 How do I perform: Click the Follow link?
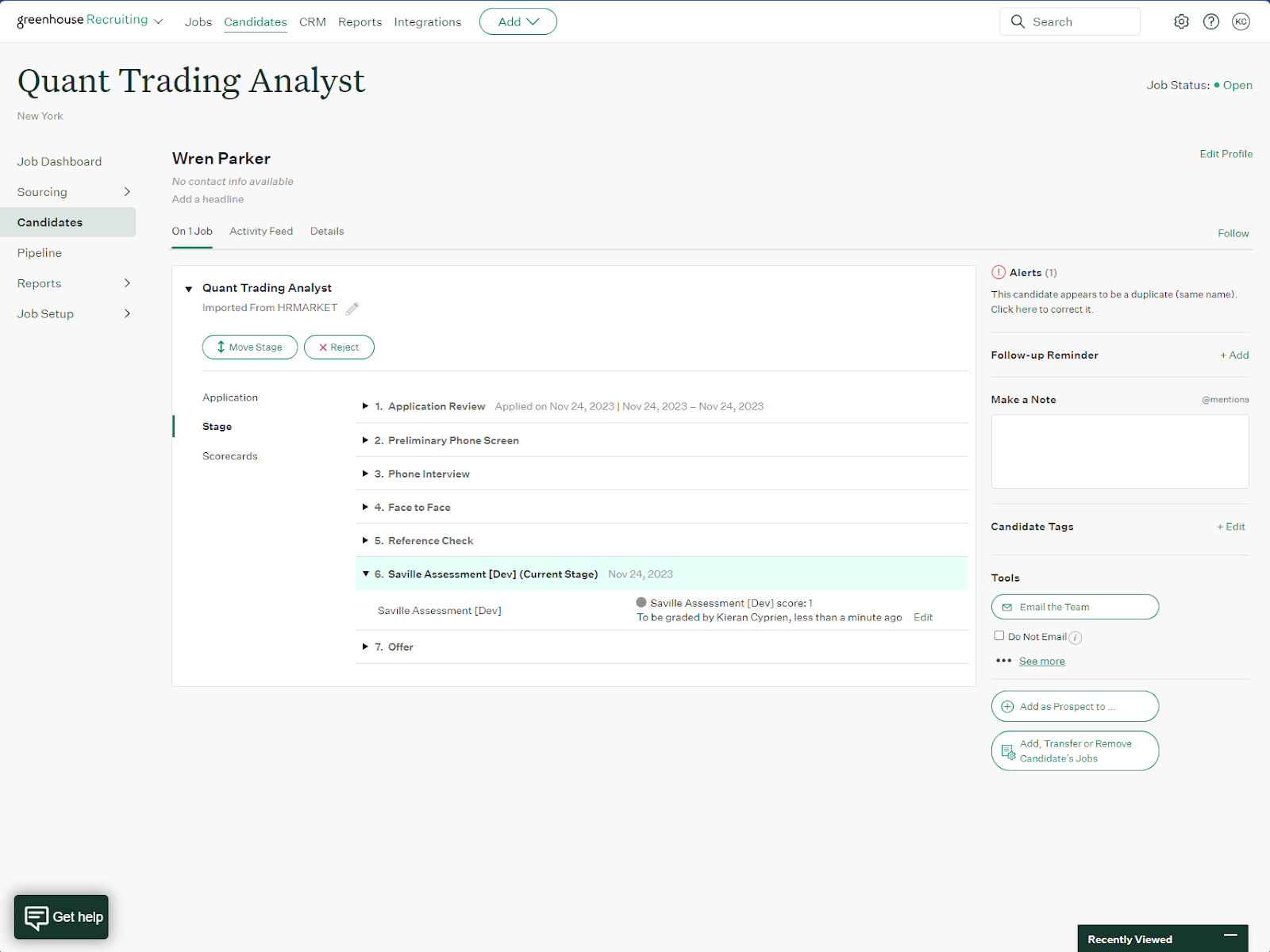click(x=1233, y=233)
